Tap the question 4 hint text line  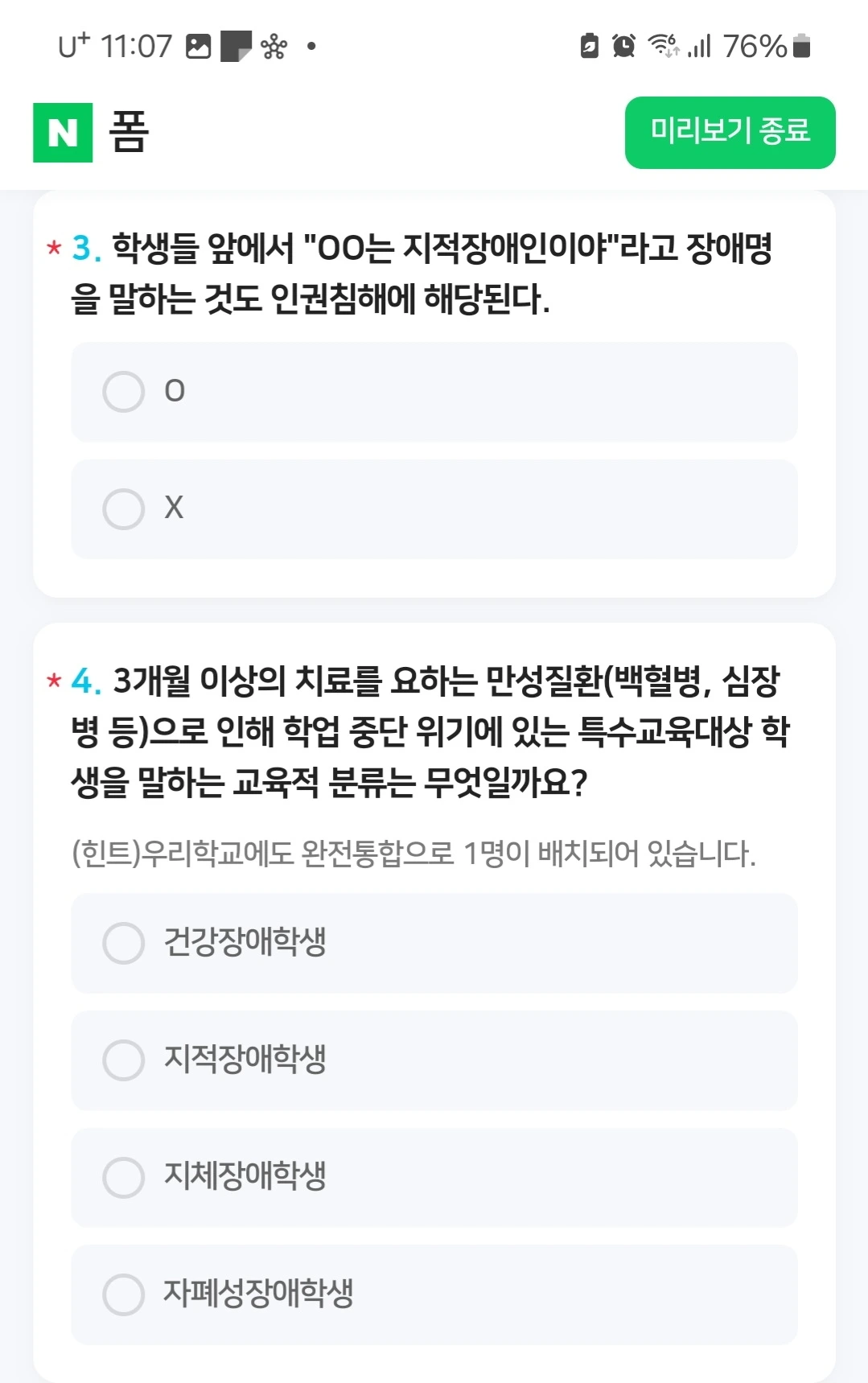click(x=413, y=854)
